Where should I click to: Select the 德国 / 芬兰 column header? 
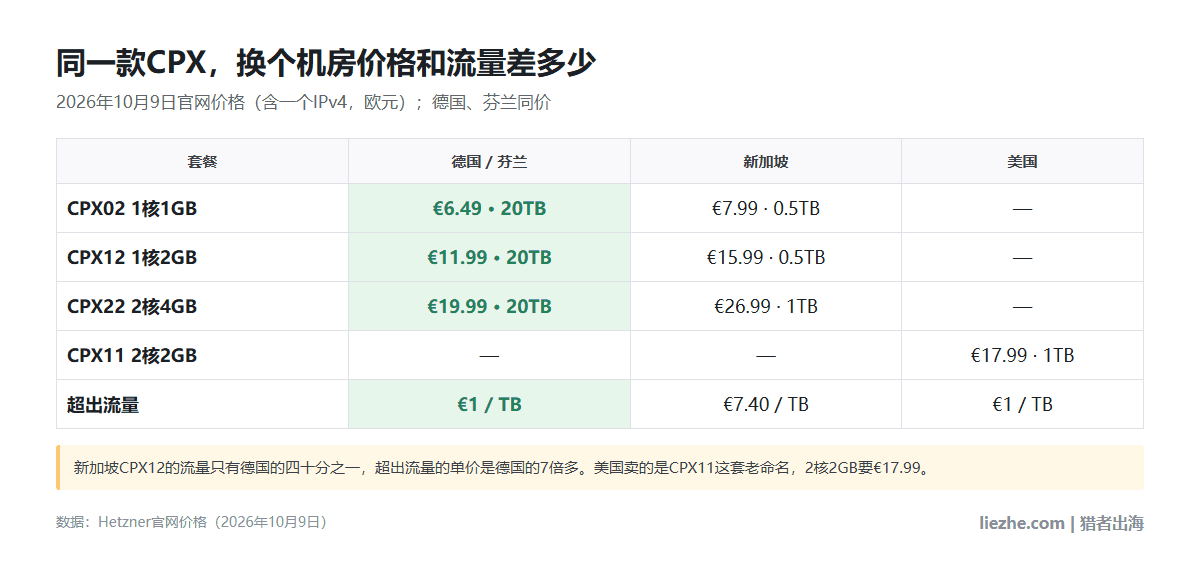point(489,161)
